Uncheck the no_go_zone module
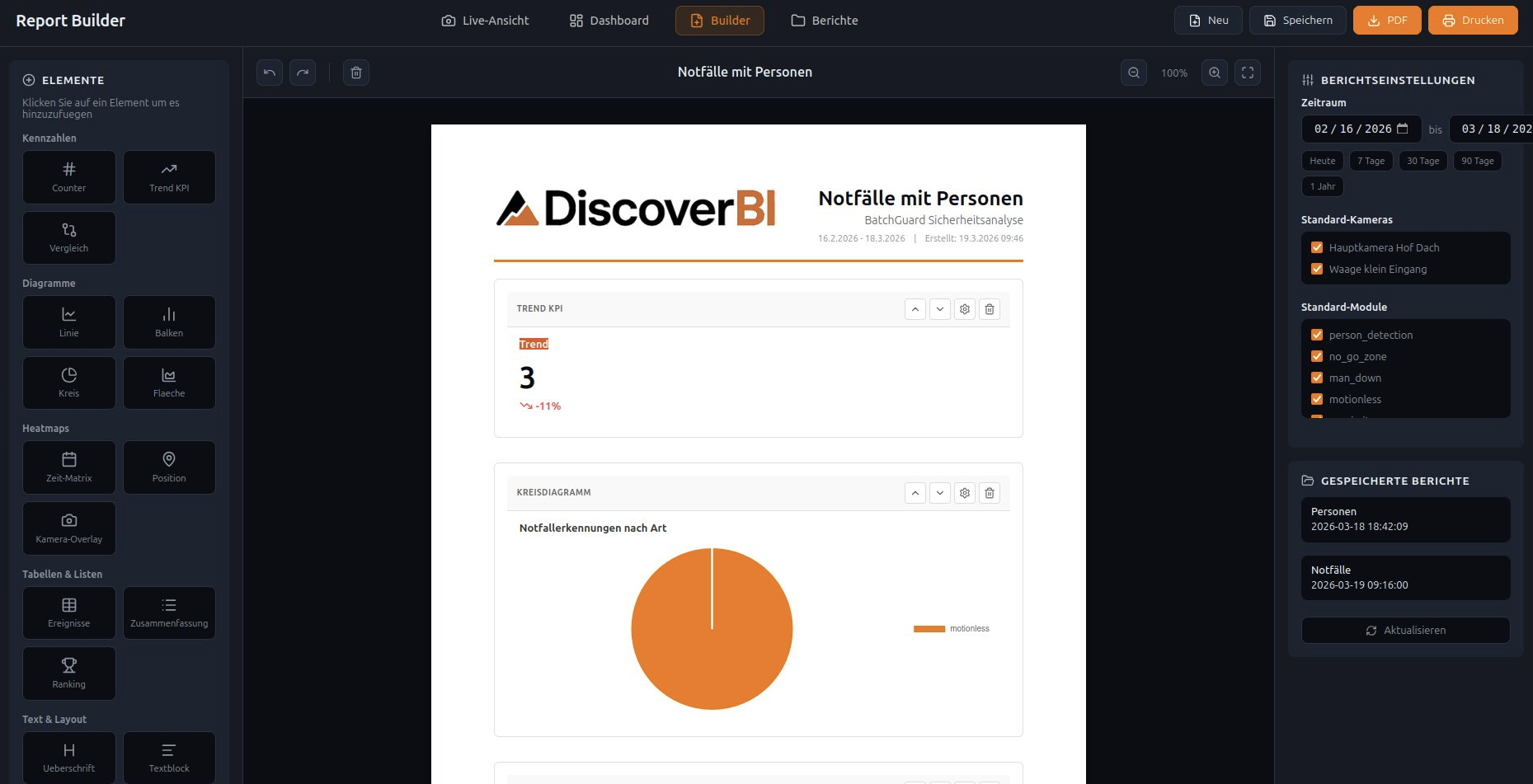Screen dimensions: 1533x784 (x=1317, y=356)
